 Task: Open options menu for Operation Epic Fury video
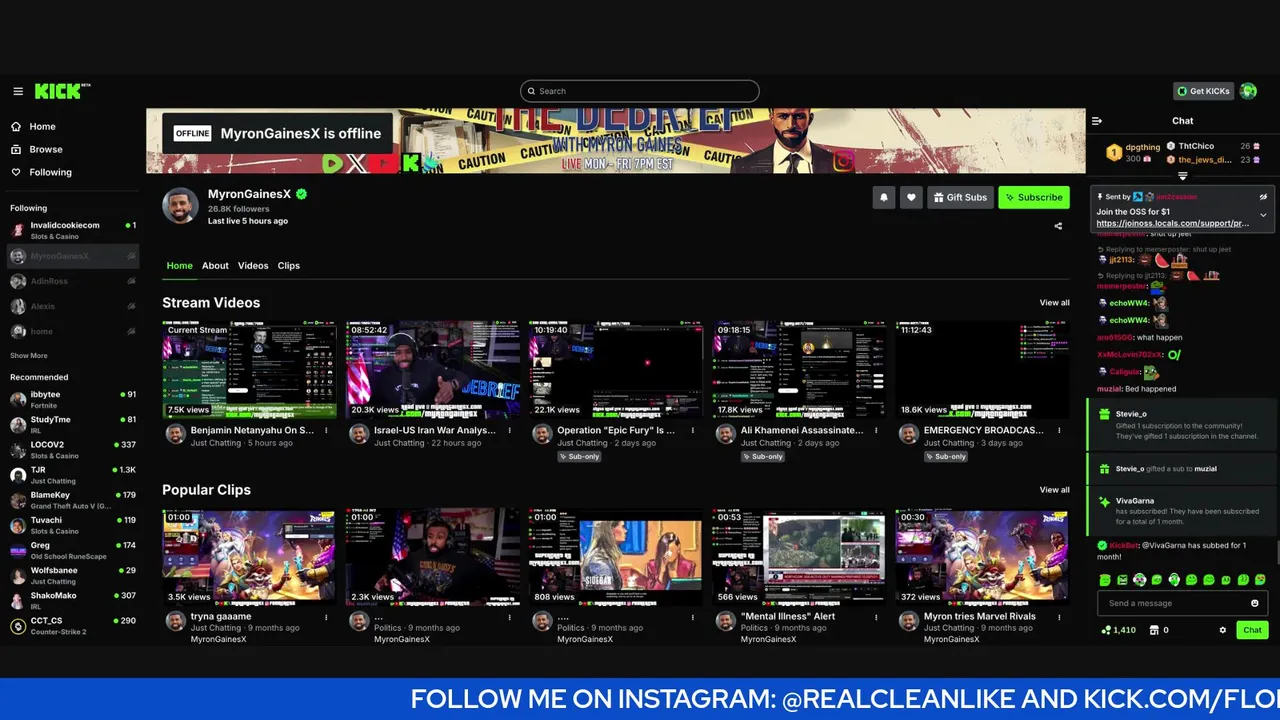point(692,431)
